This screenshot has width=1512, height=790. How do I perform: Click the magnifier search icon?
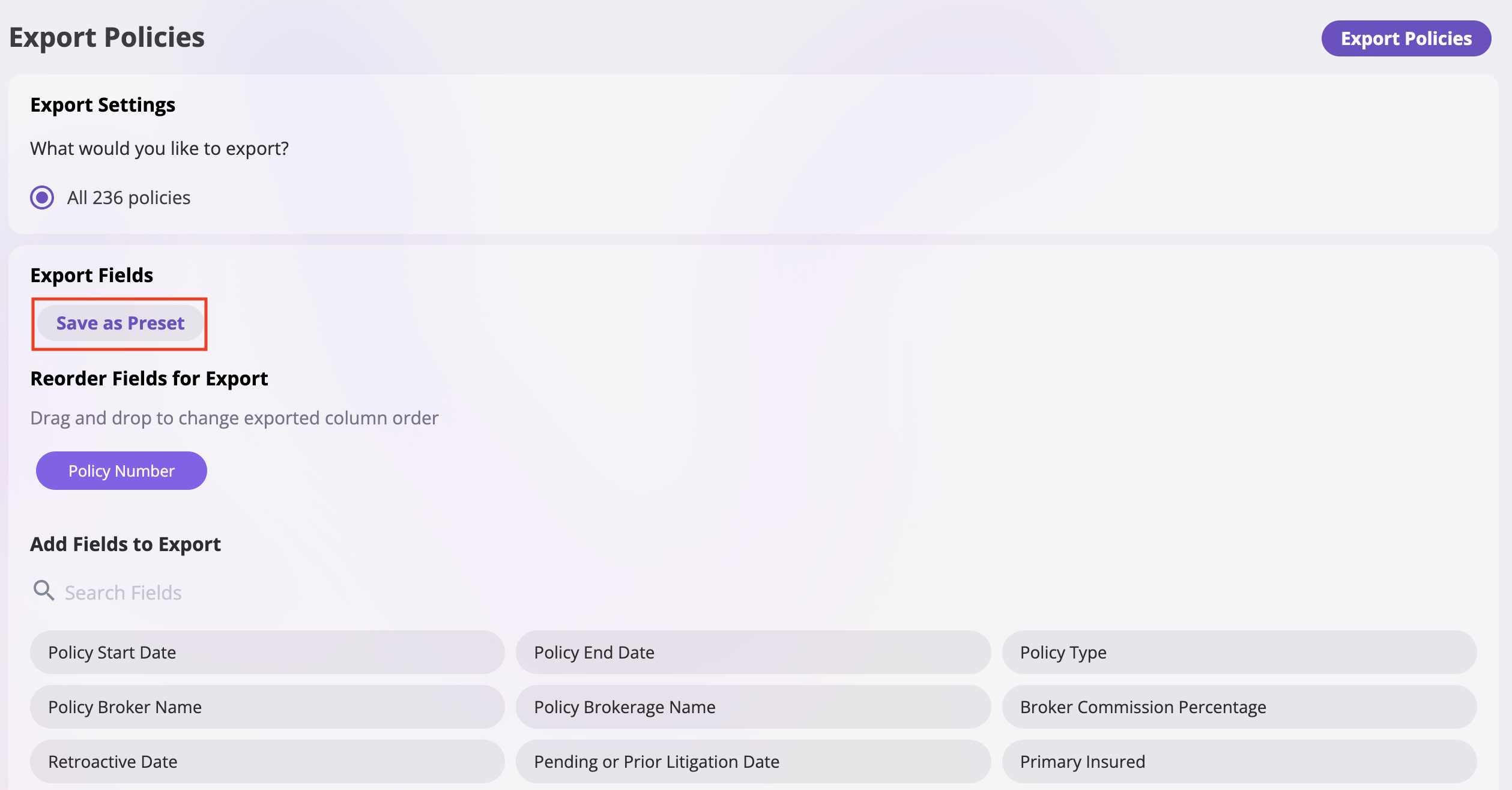click(x=43, y=591)
